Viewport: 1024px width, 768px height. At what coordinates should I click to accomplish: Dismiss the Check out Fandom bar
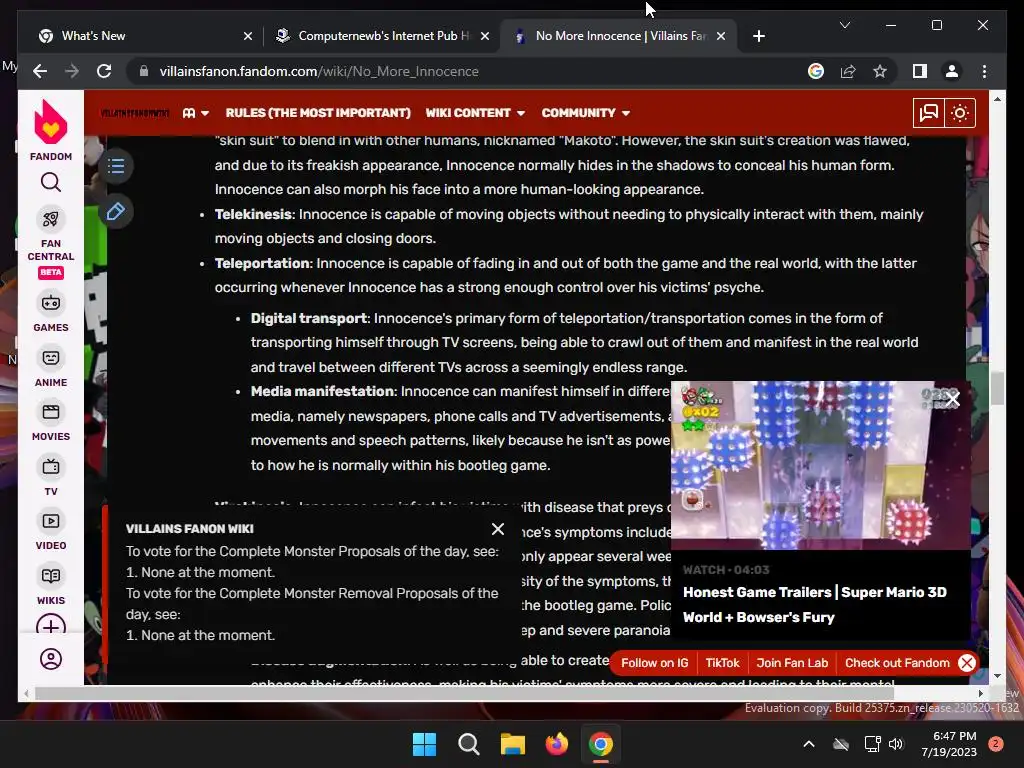[967, 663]
